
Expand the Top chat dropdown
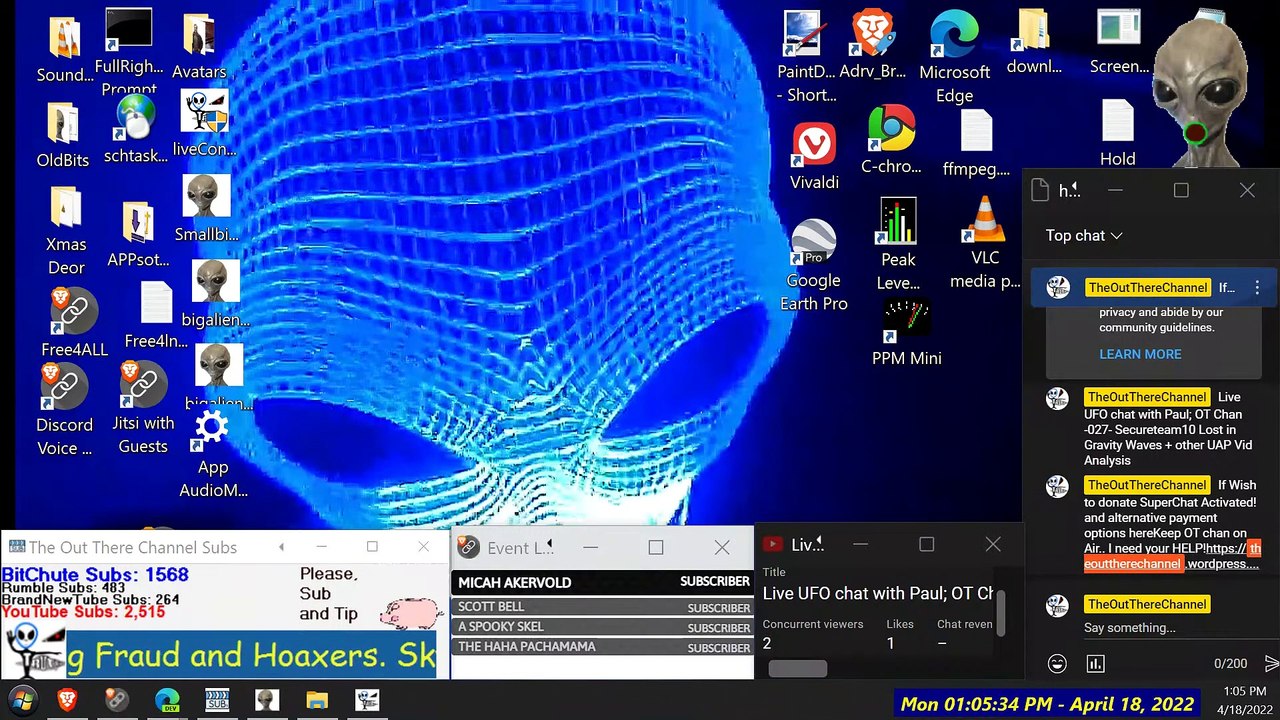pos(1084,236)
